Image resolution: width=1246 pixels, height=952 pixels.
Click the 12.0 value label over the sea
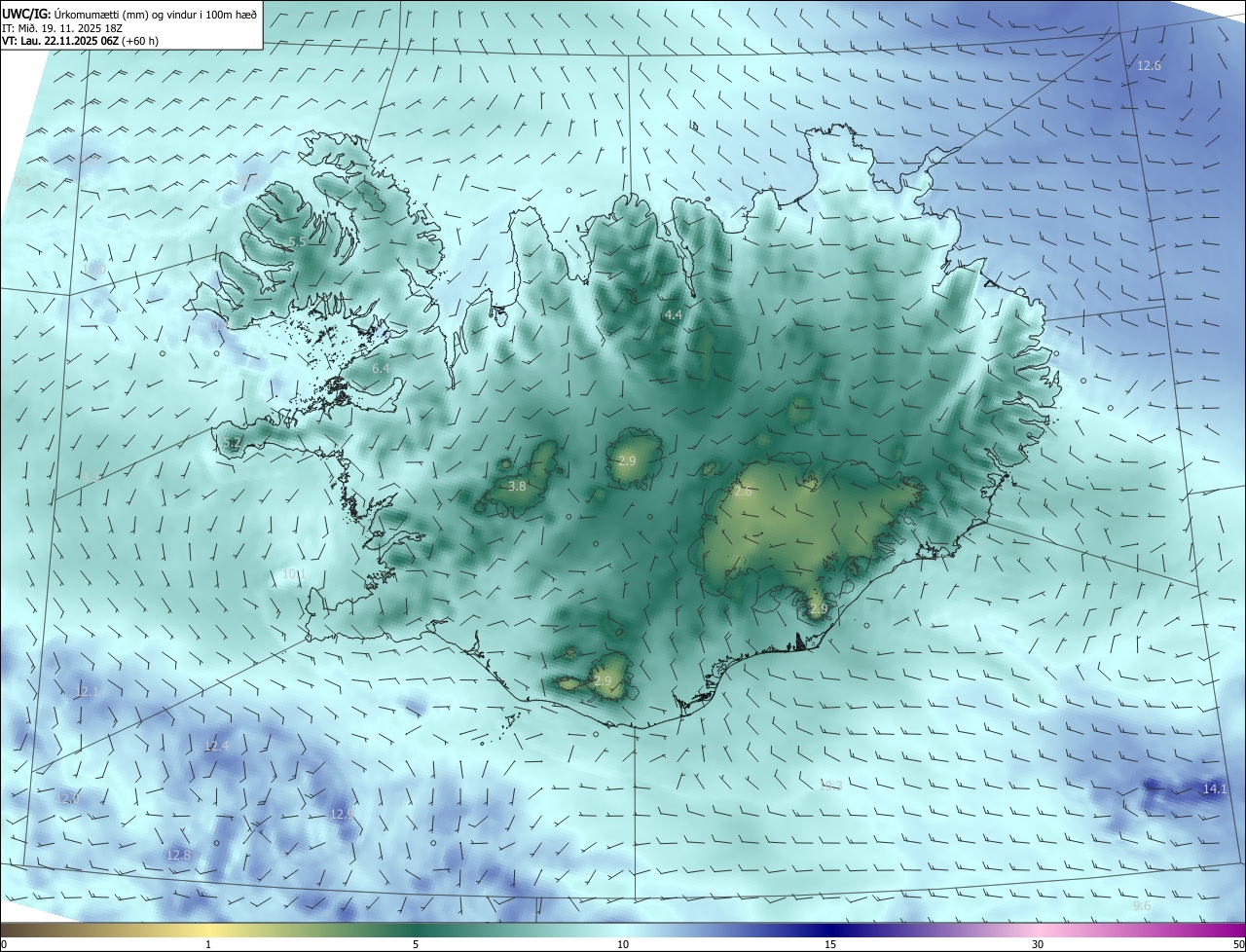point(66,798)
